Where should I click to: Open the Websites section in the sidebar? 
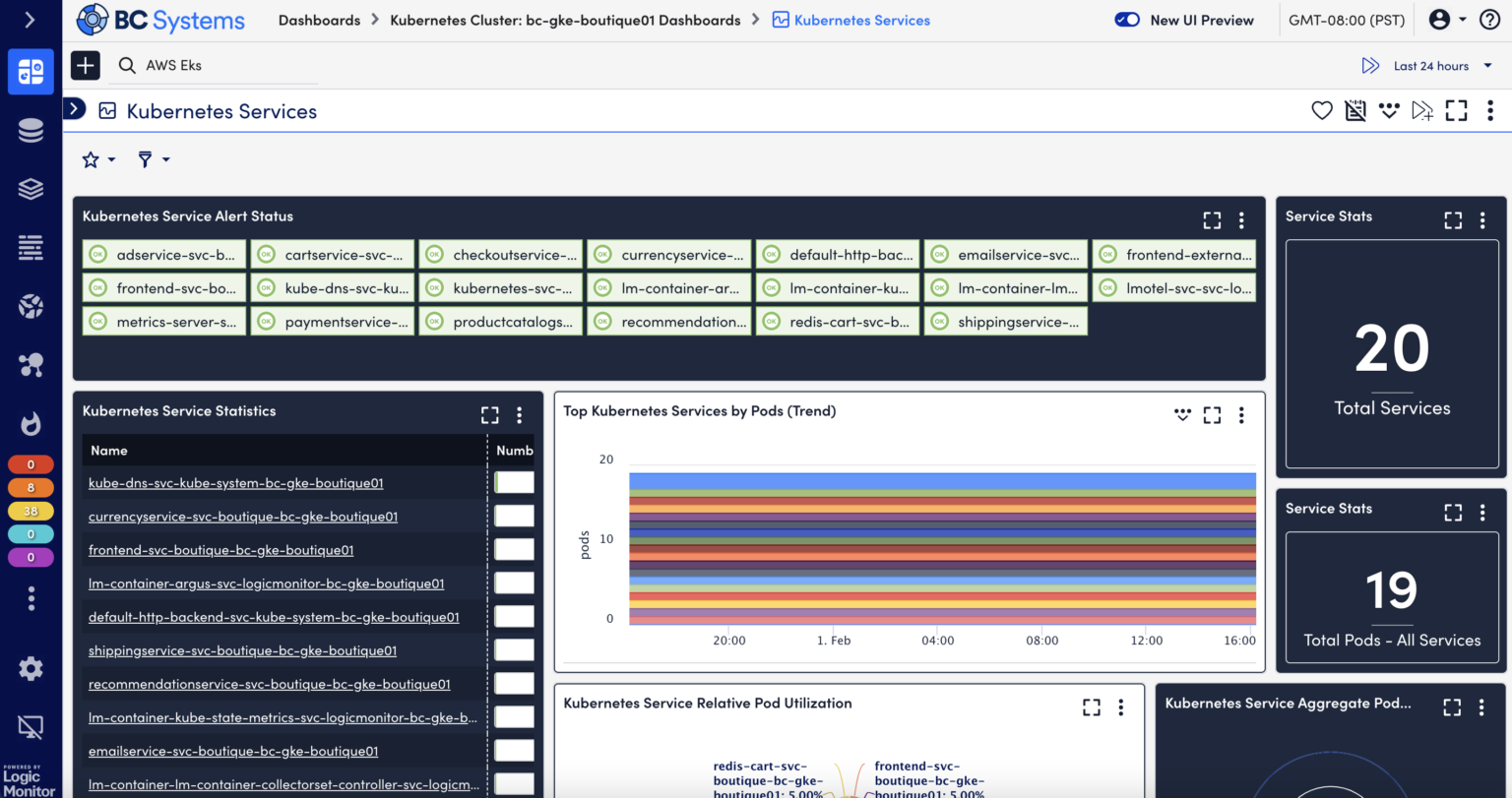pos(31,306)
